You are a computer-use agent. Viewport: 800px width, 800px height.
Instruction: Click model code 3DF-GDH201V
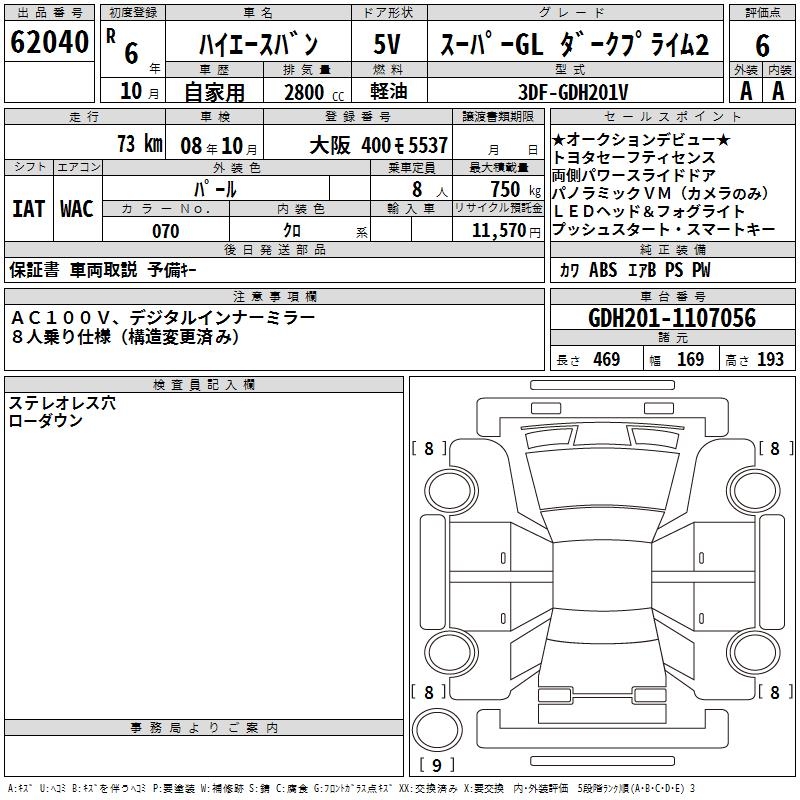[573, 92]
